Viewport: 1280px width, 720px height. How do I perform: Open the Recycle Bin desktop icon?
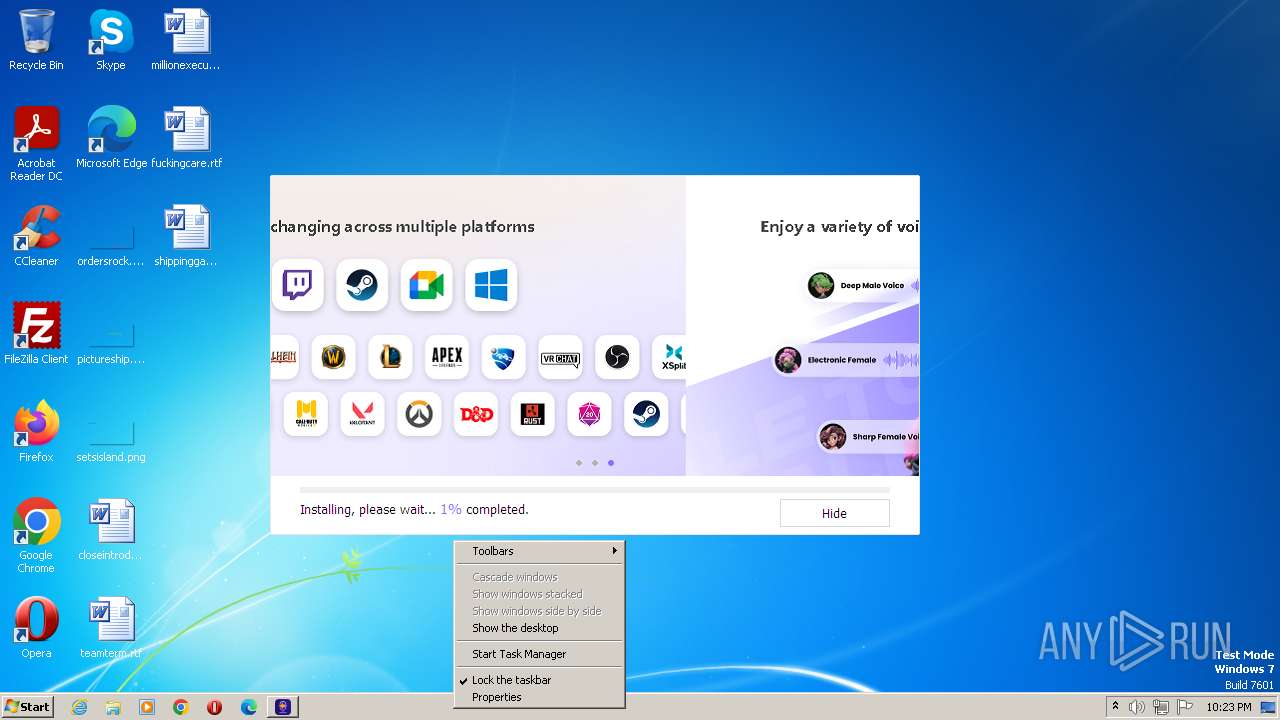pyautogui.click(x=36, y=40)
